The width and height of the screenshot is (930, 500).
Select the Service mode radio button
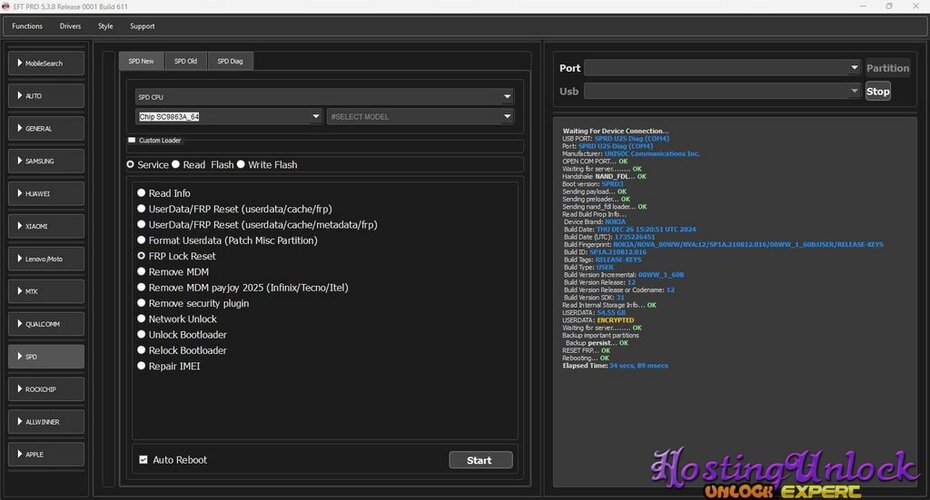[x=130, y=164]
